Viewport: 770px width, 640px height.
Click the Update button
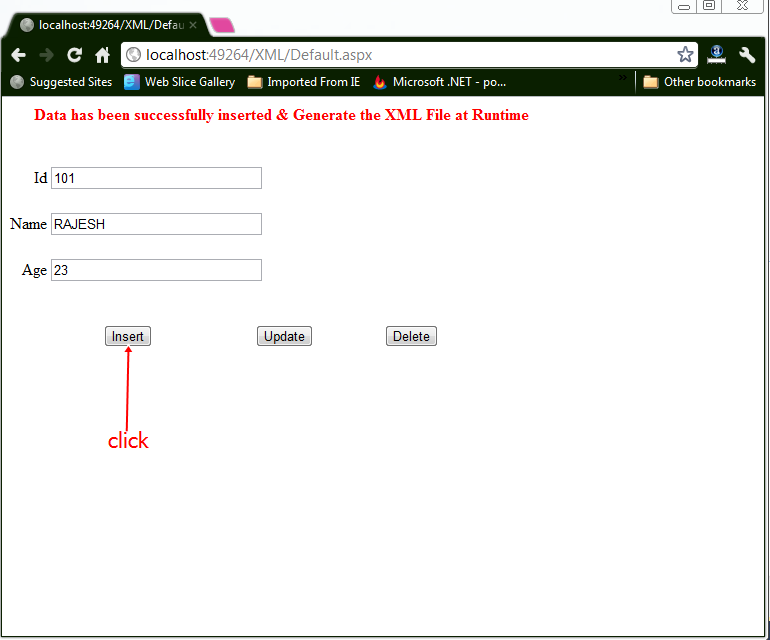pos(284,336)
